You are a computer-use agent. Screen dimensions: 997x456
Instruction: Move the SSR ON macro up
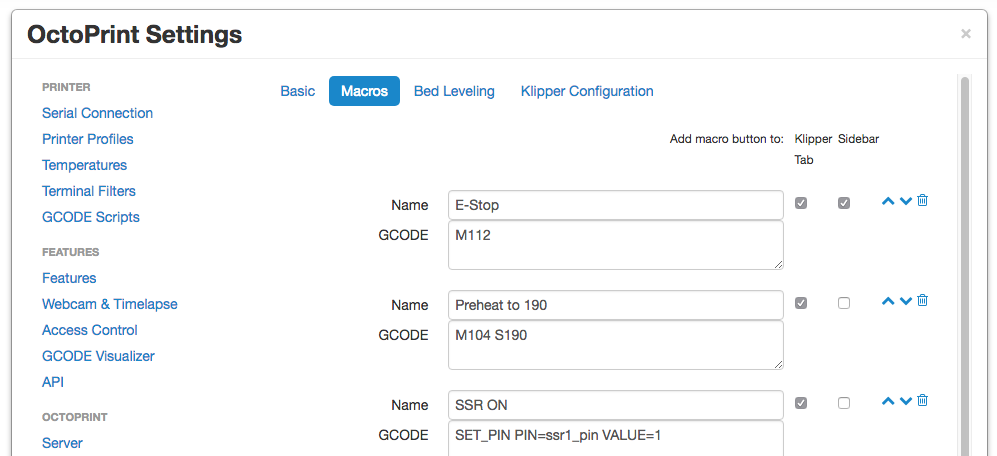tap(888, 401)
